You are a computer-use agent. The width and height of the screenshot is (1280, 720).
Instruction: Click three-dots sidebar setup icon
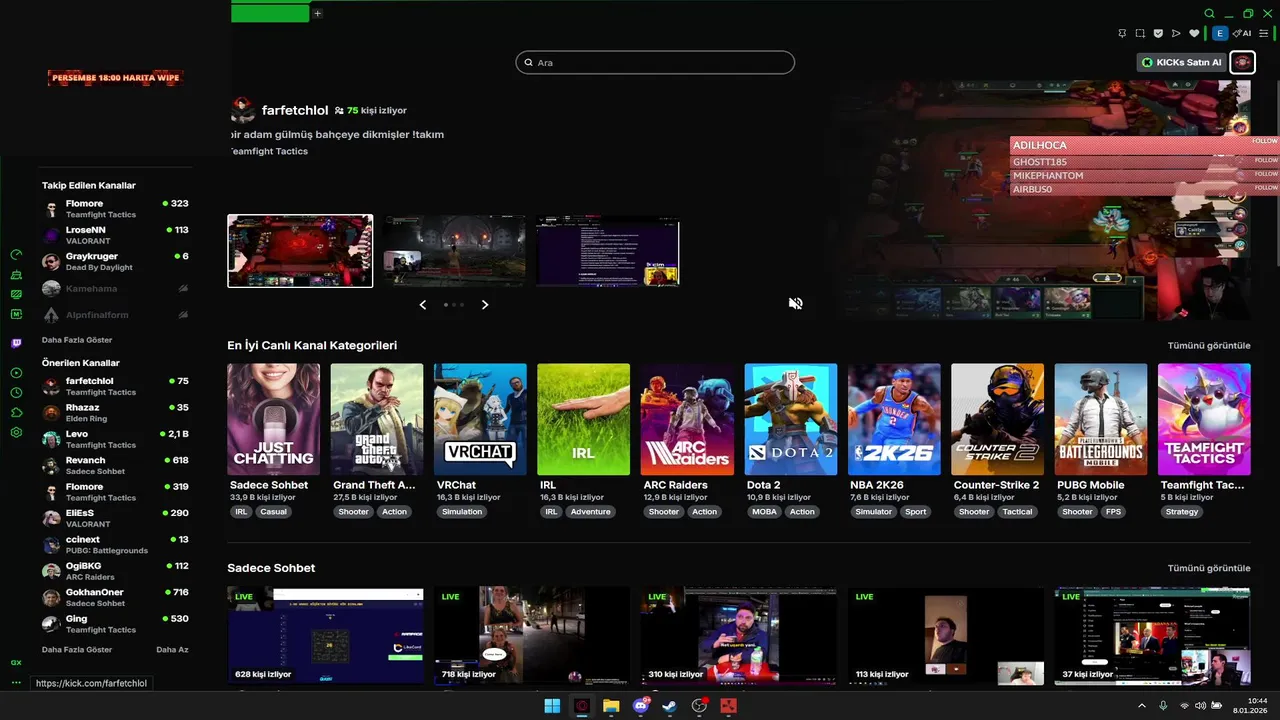tap(16, 683)
